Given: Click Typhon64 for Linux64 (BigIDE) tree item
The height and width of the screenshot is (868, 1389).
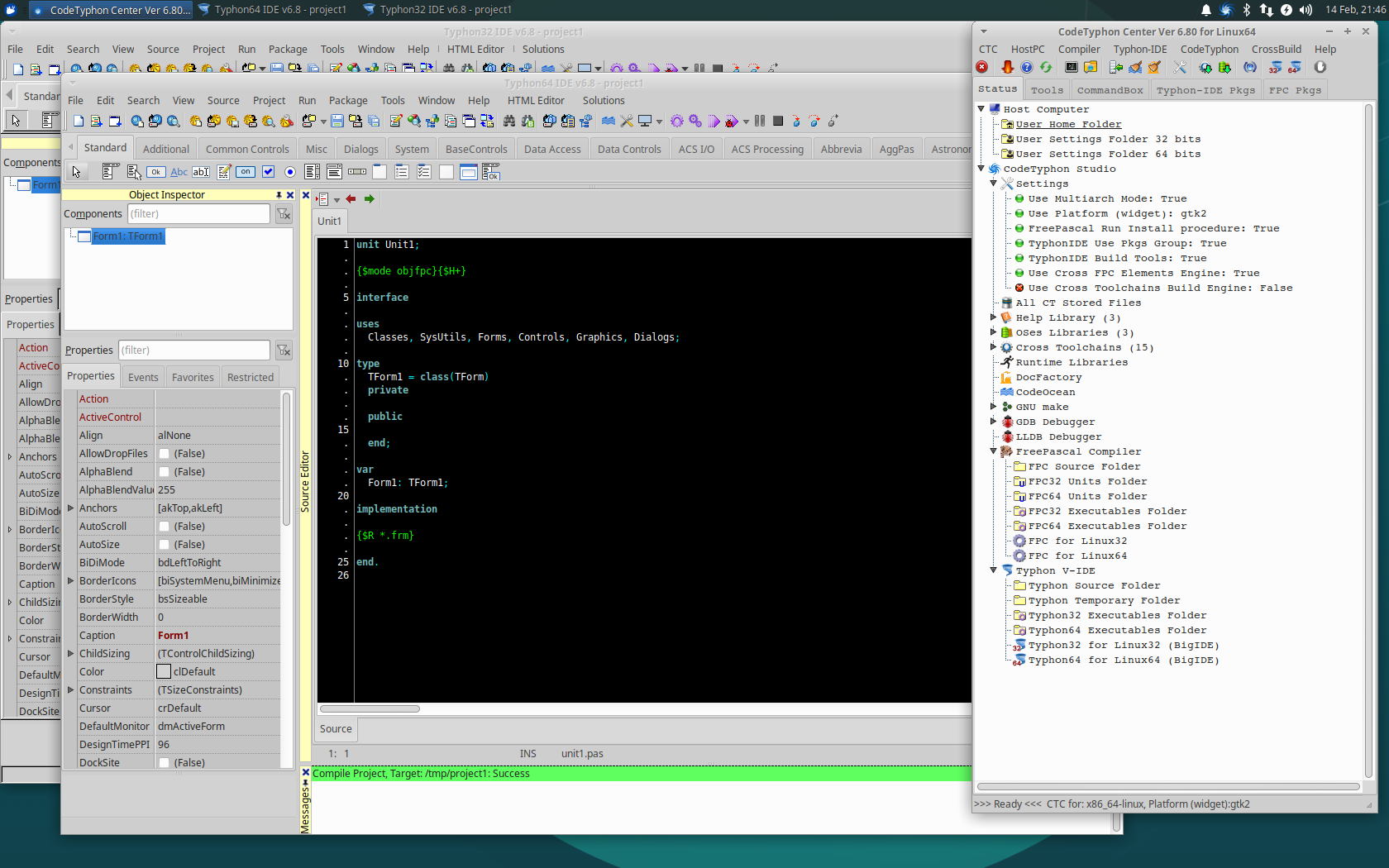Looking at the screenshot, I should pyautogui.click(x=1124, y=660).
